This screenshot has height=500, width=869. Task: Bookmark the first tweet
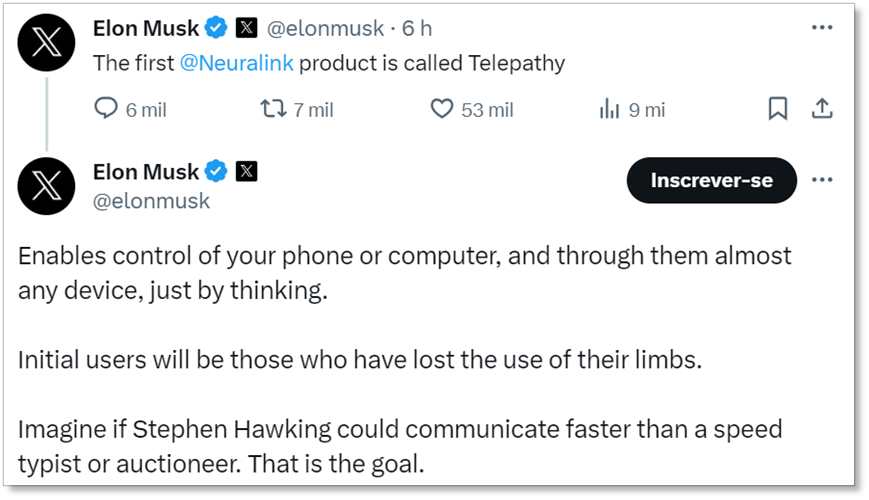point(777,109)
